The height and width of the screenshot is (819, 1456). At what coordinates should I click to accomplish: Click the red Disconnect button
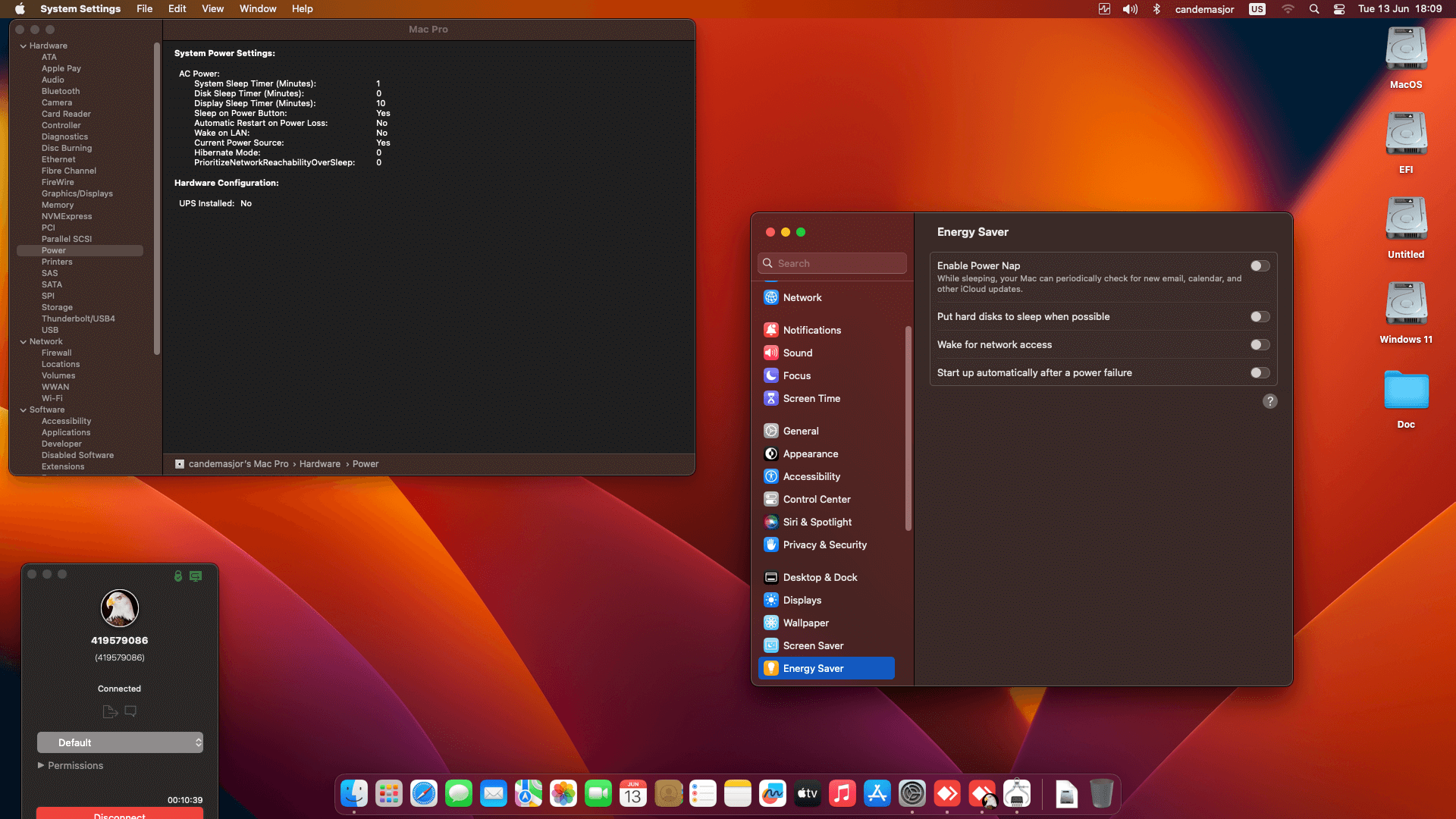click(120, 814)
